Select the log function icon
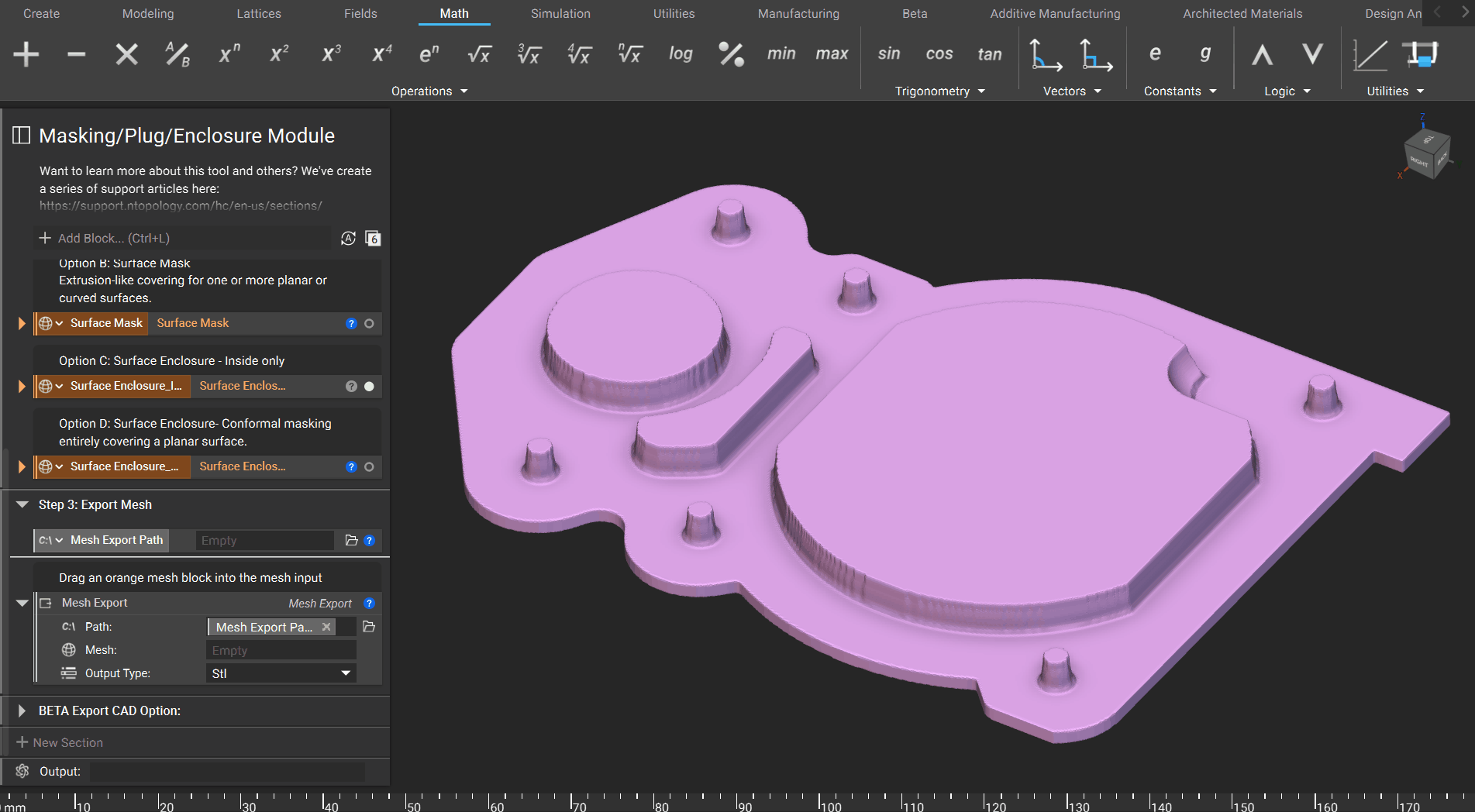Viewport: 1475px width, 812px height. pos(680,54)
